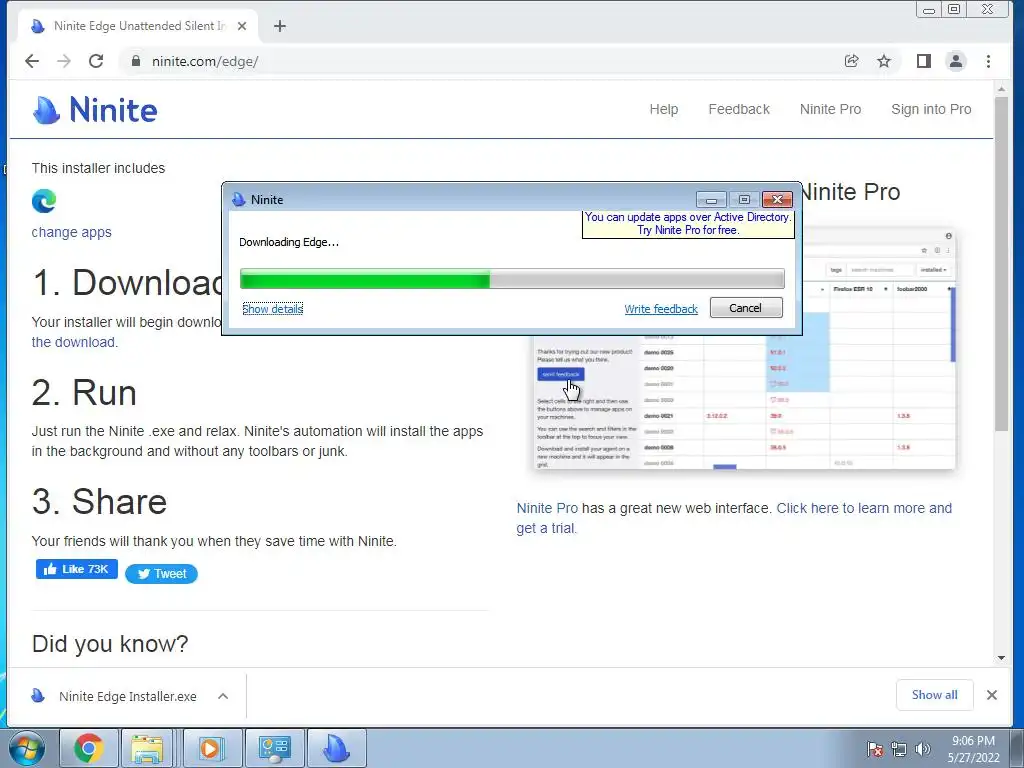Image resolution: width=1024 pixels, height=768 pixels.
Task: Close the downloads bar
Action: click(x=991, y=695)
